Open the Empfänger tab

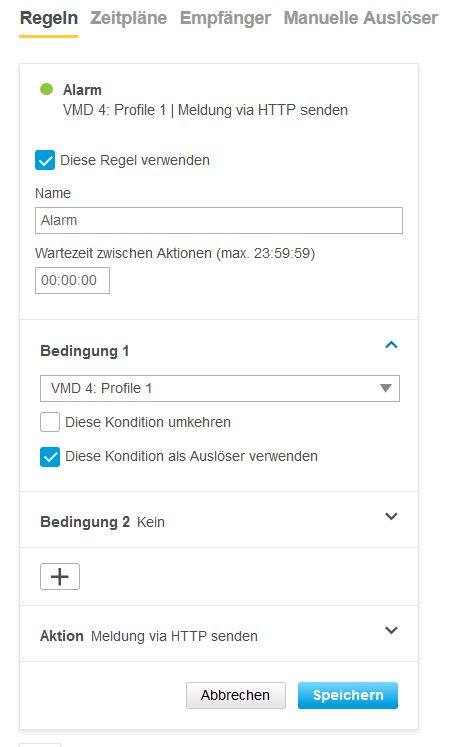point(225,18)
